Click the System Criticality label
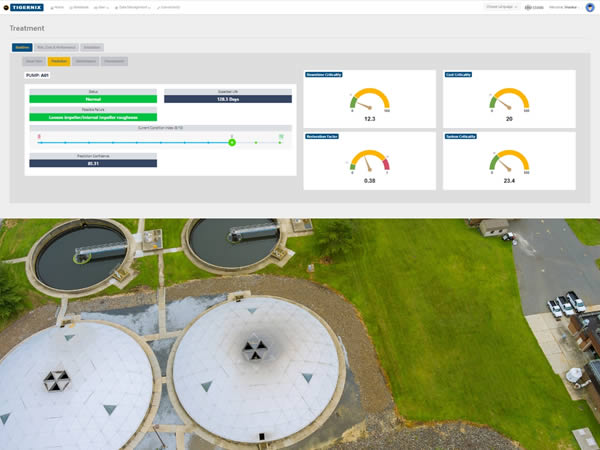600x450 pixels. pos(460,136)
